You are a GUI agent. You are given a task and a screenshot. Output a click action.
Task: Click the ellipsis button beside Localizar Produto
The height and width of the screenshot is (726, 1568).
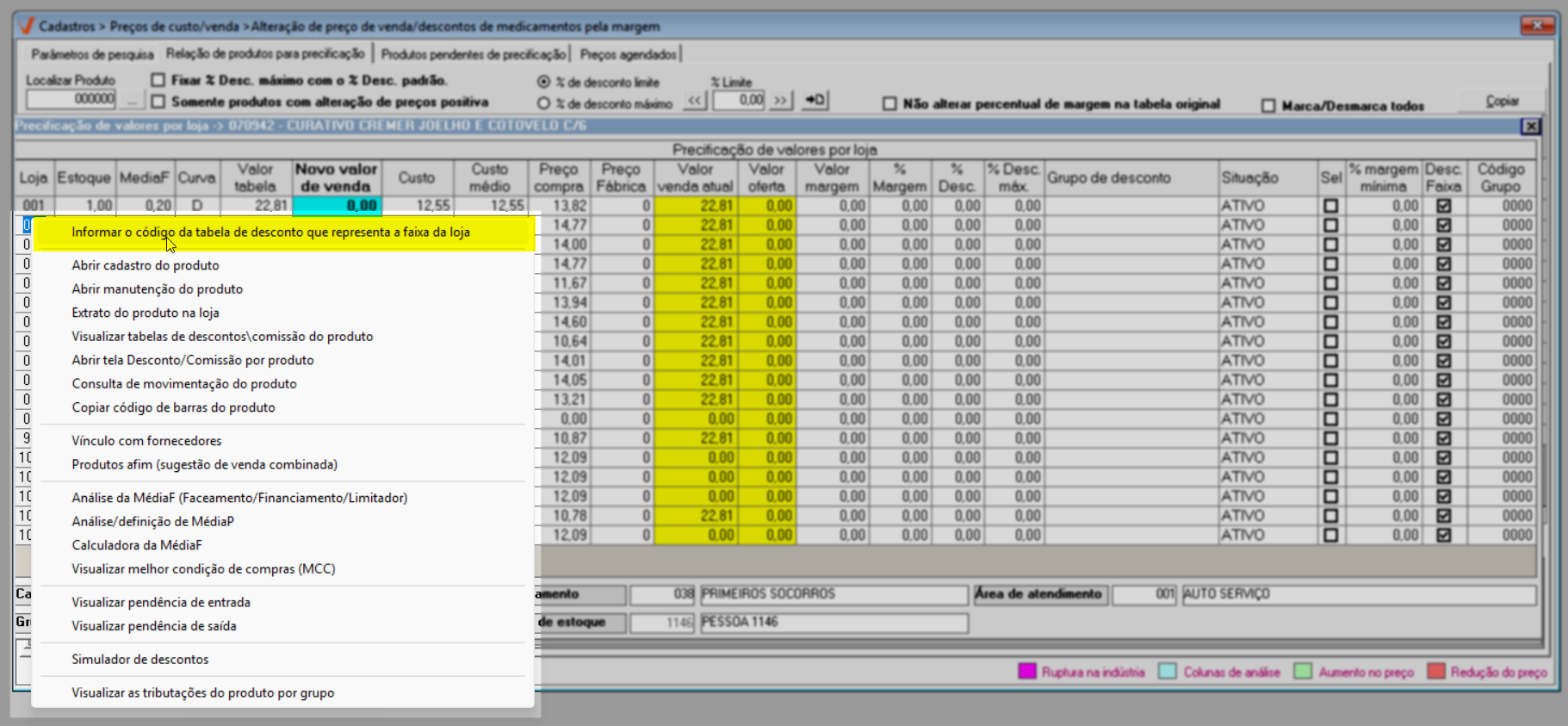point(131,100)
